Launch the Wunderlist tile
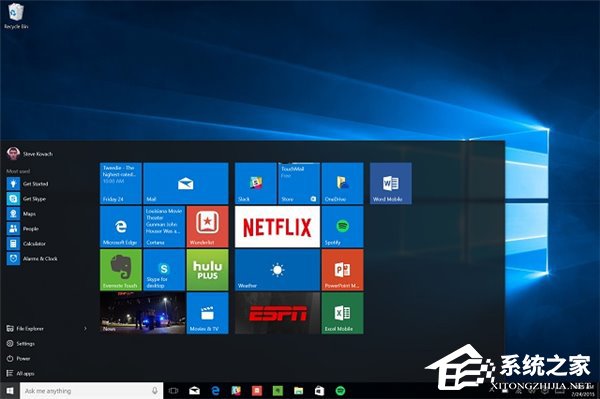Image resolution: width=600 pixels, height=399 pixels. click(x=207, y=226)
